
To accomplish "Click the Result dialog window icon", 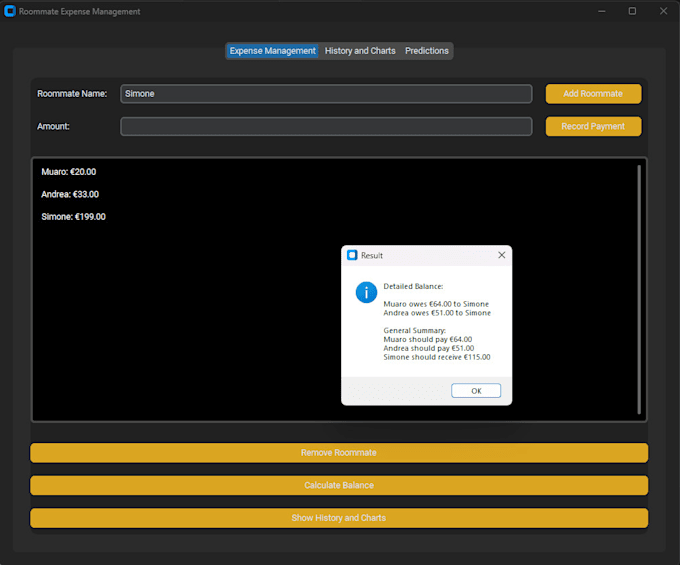I will (352, 255).
